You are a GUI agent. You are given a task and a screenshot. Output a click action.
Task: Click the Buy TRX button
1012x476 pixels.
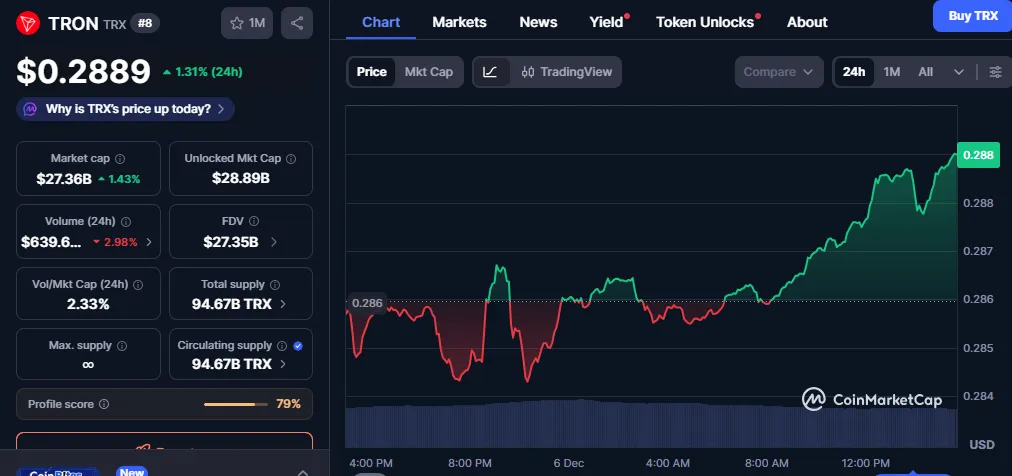coord(973,16)
